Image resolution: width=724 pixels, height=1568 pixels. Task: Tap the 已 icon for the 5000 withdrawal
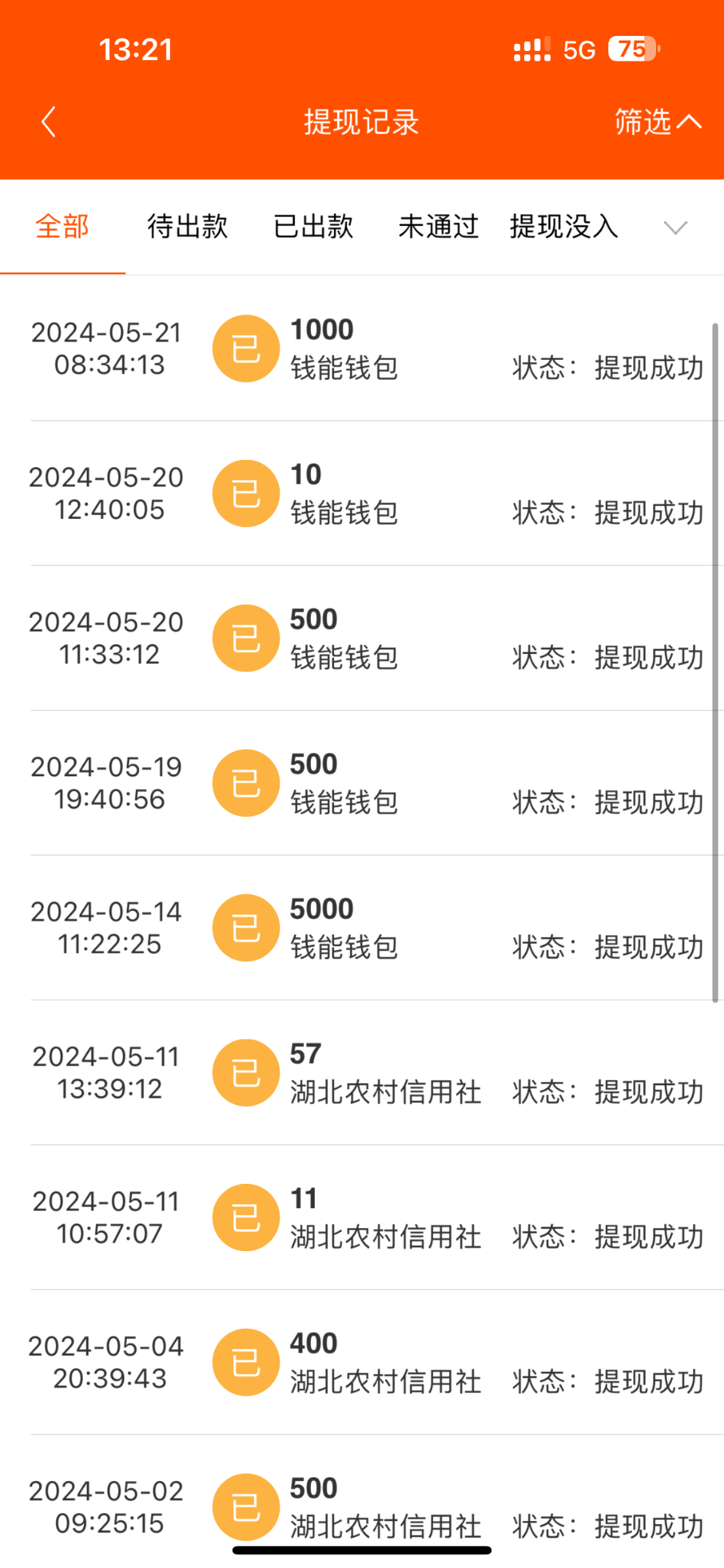[x=246, y=928]
